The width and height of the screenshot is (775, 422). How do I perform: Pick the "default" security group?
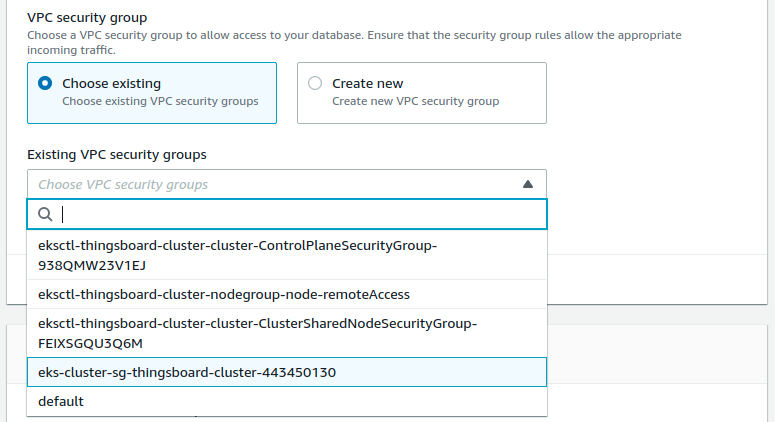click(x=61, y=401)
